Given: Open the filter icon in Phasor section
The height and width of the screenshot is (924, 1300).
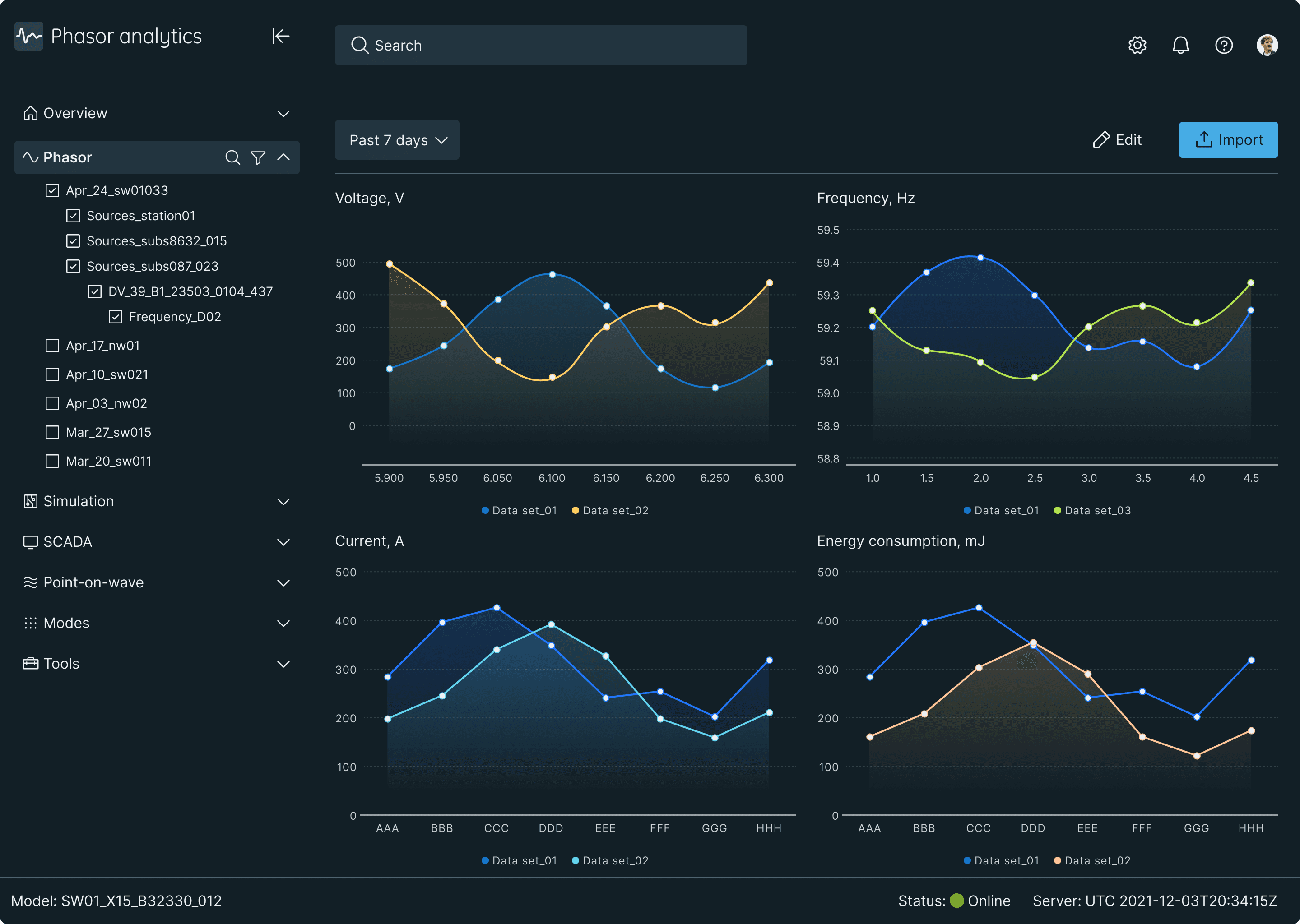Looking at the screenshot, I should pyautogui.click(x=258, y=157).
